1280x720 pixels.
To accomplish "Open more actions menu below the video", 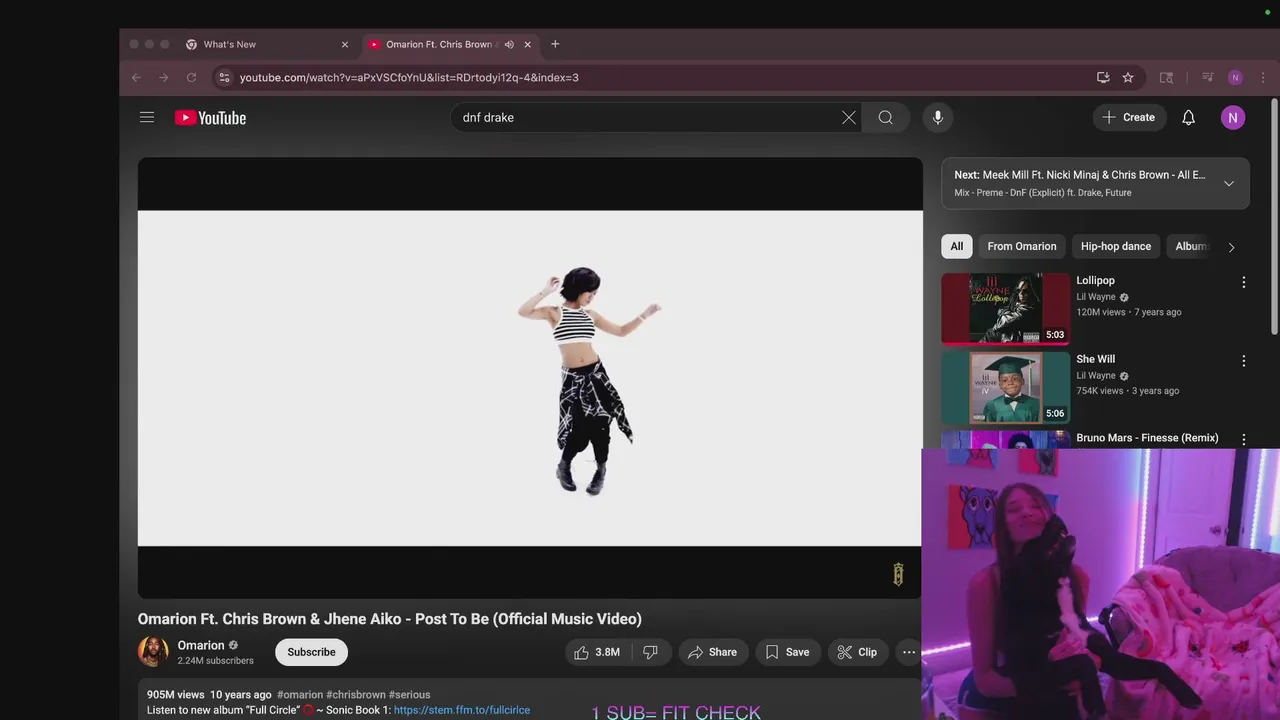I will click(x=908, y=652).
